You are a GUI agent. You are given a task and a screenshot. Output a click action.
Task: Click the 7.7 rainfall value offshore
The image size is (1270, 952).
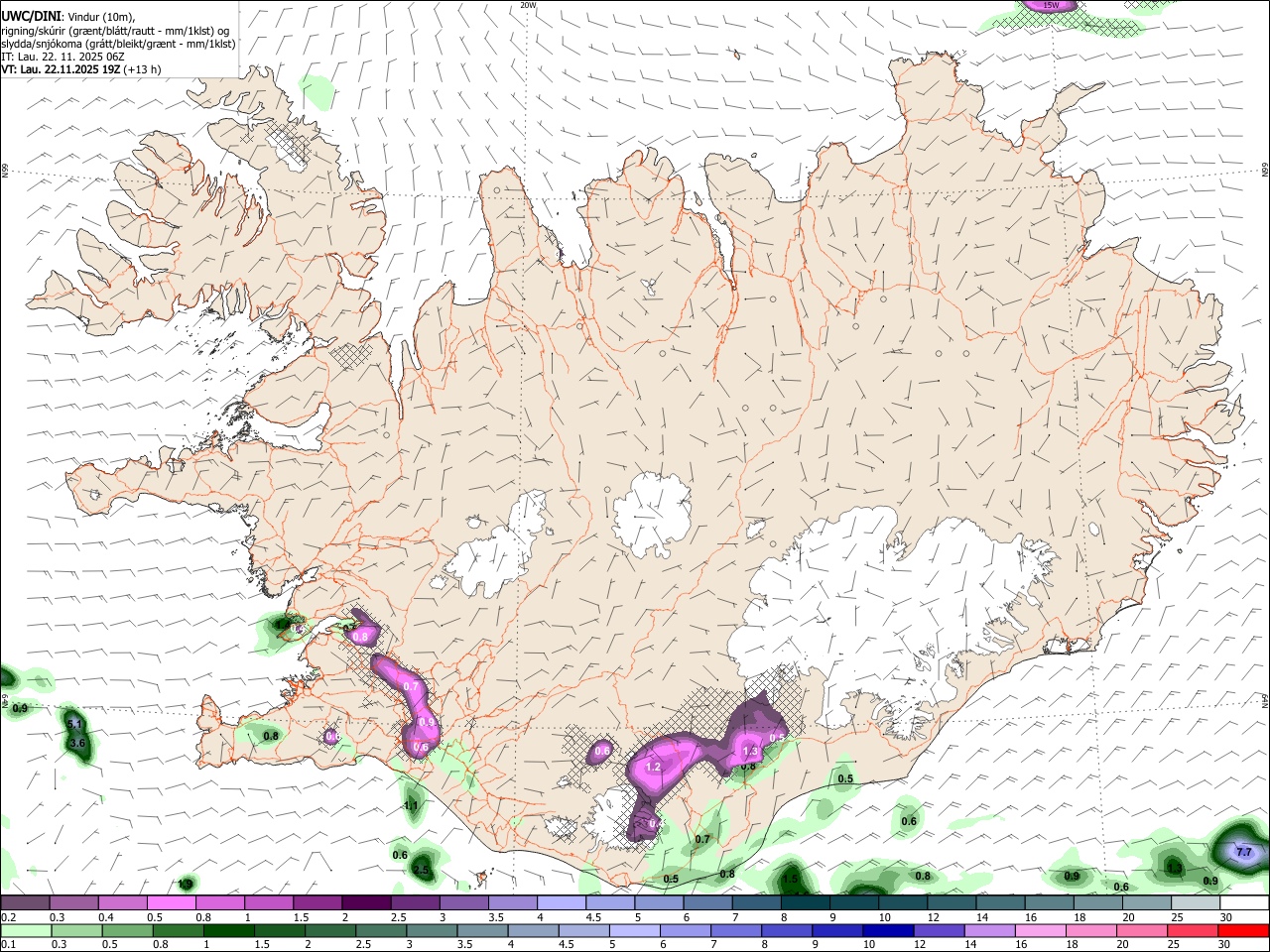[x=1246, y=852]
